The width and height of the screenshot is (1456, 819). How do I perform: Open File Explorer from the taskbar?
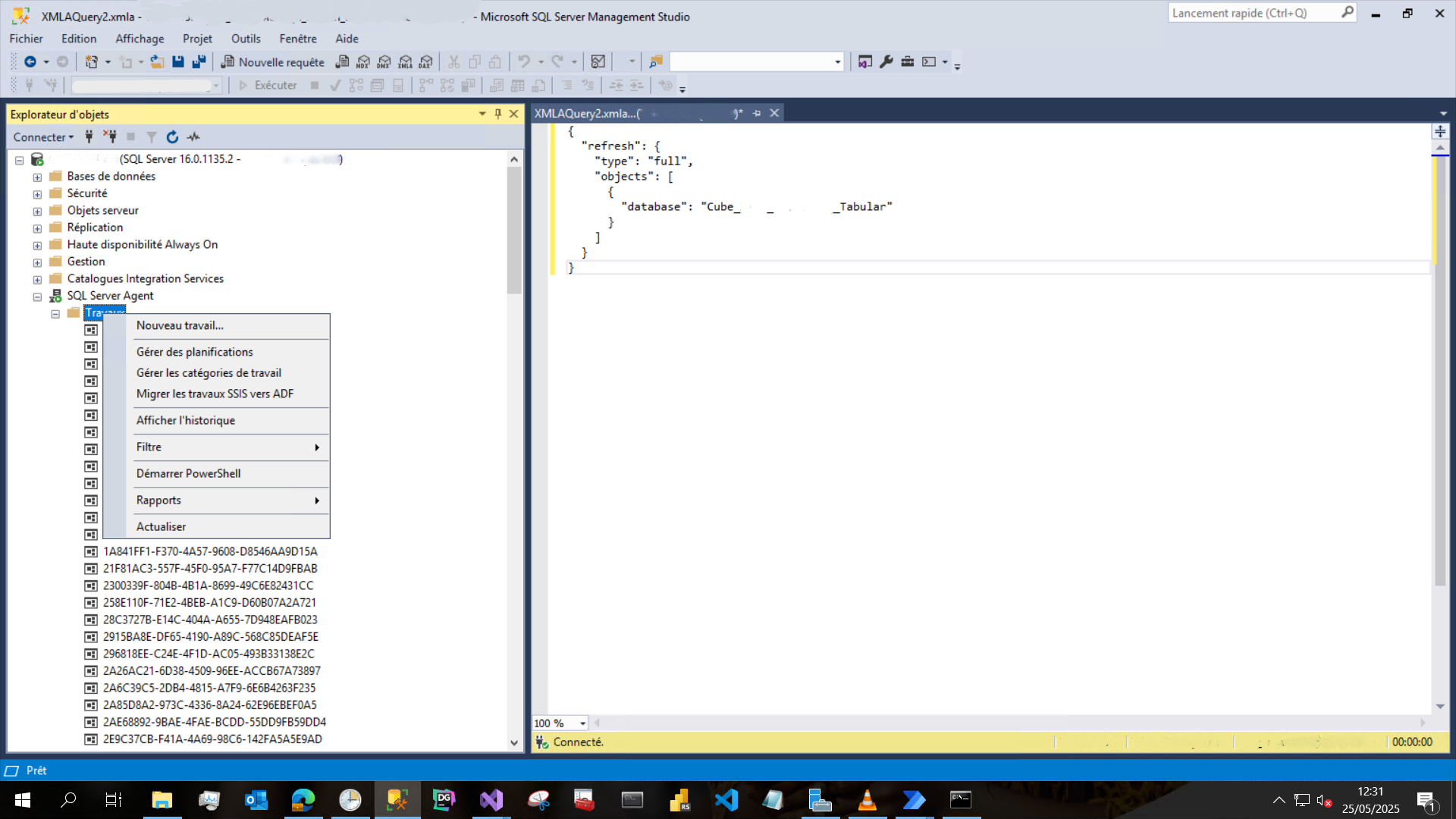pyautogui.click(x=162, y=800)
